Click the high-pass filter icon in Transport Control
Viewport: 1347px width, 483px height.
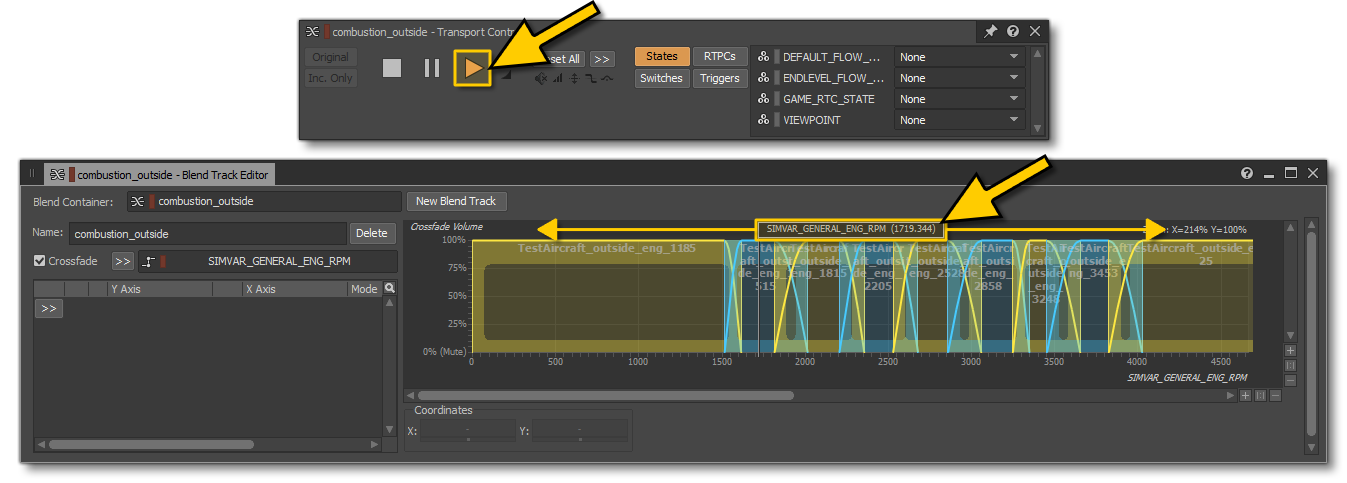click(x=607, y=78)
